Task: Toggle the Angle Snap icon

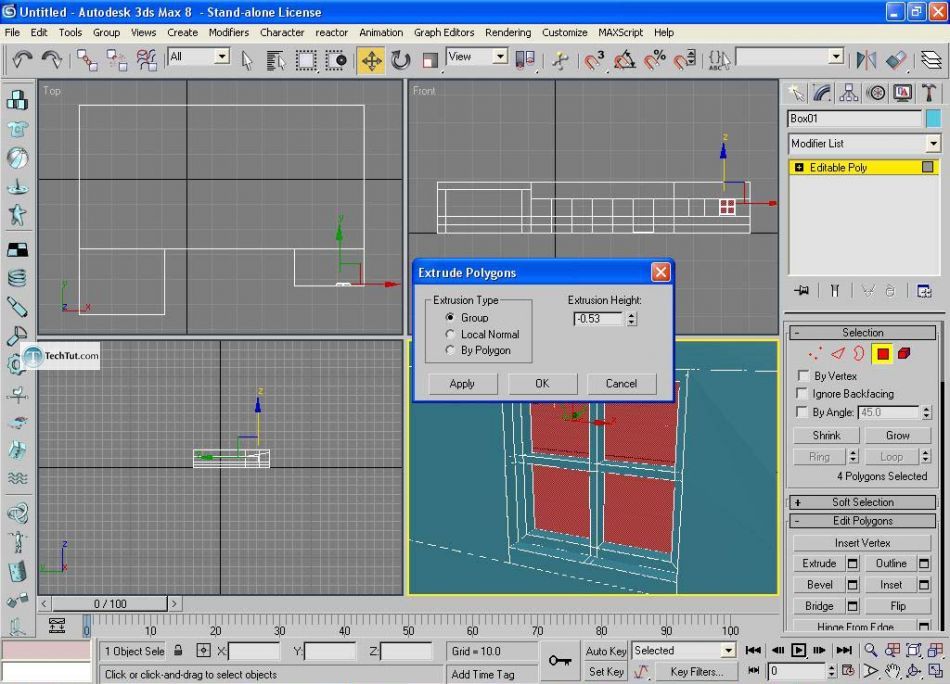Action: 624,61
